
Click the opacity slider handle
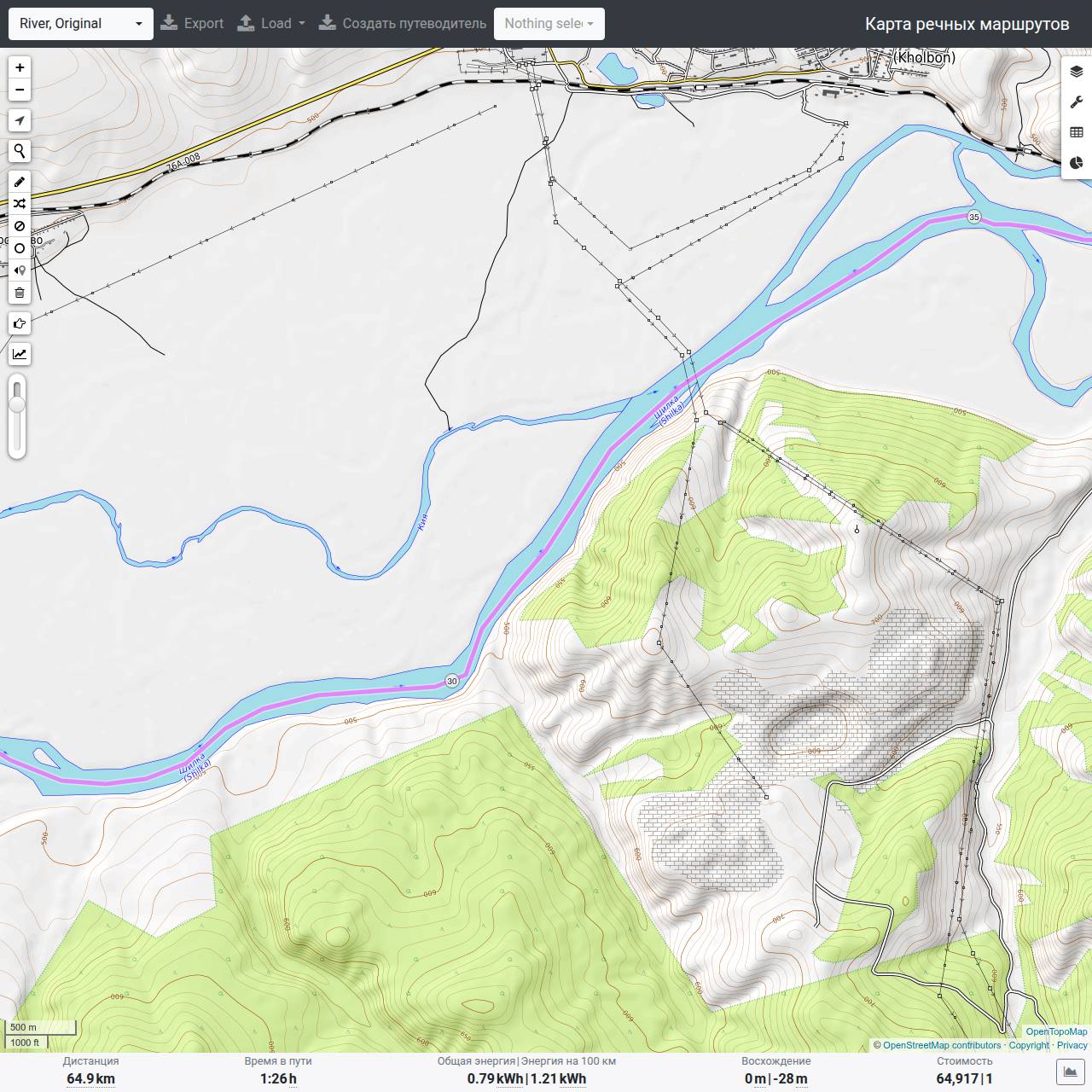click(x=17, y=405)
